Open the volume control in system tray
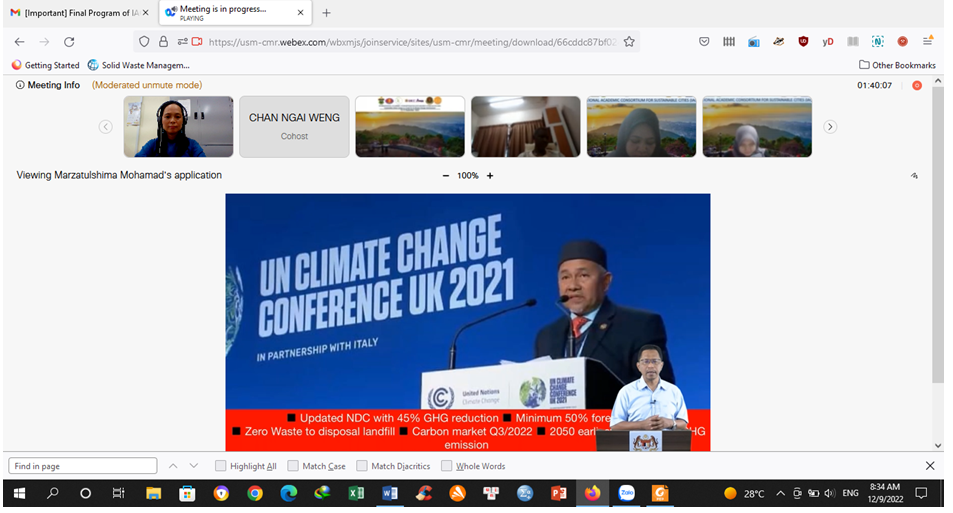 click(x=830, y=494)
